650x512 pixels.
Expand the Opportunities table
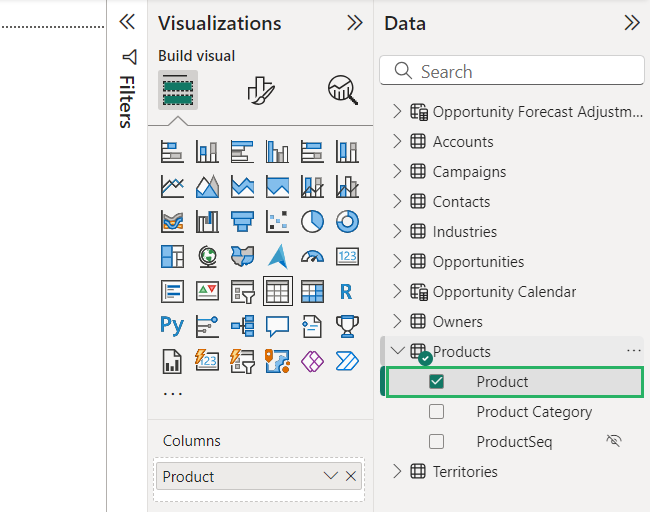click(397, 262)
